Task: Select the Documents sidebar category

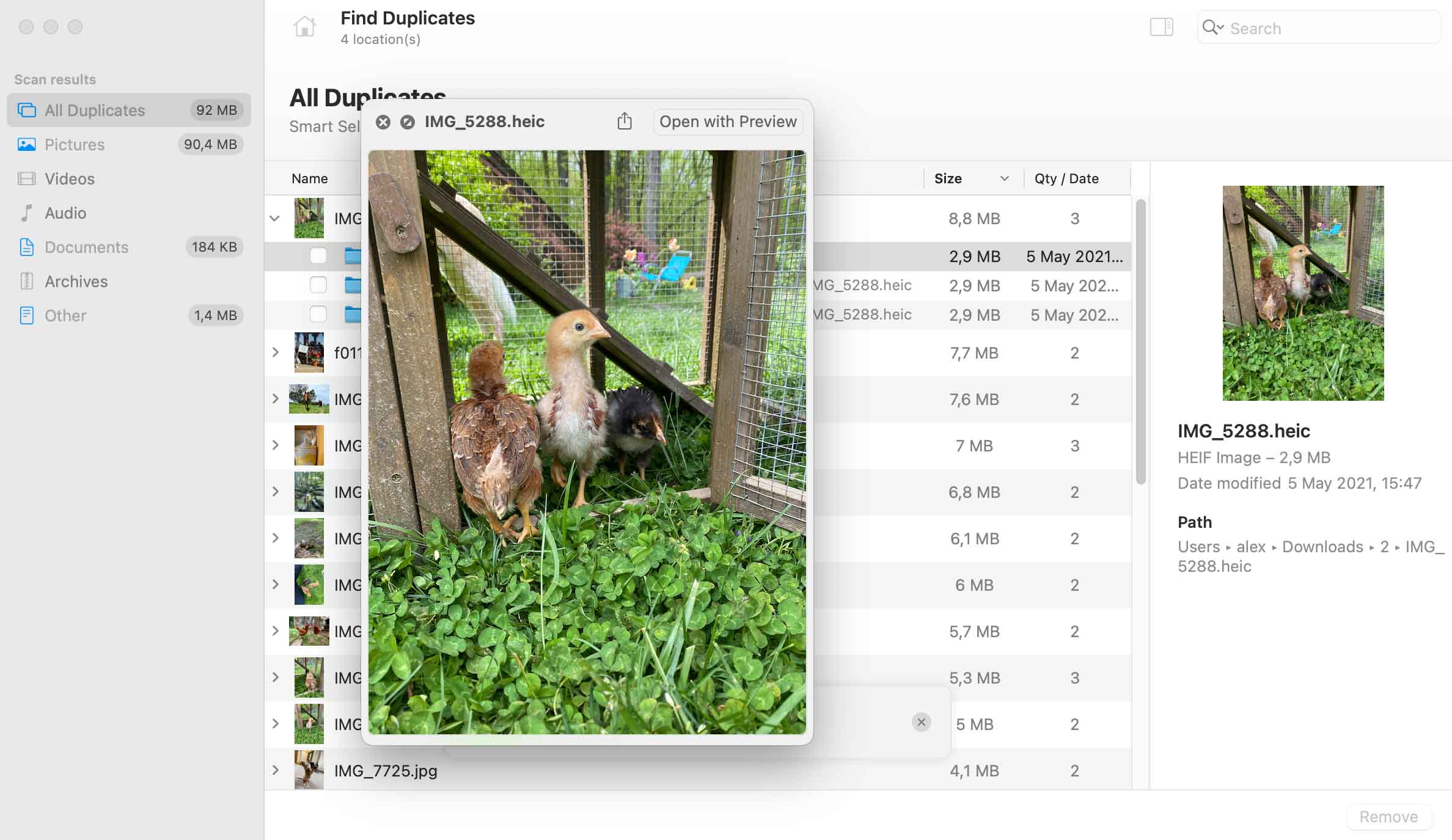Action: pos(86,246)
